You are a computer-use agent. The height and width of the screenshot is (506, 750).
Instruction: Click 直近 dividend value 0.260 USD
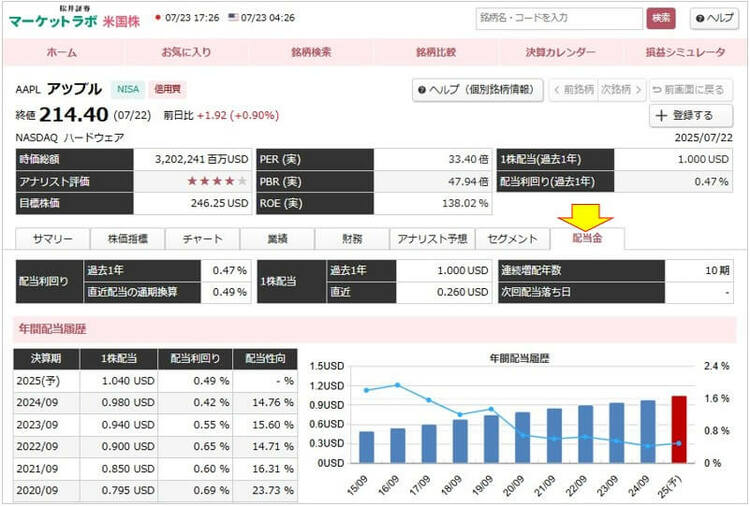pyautogui.click(x=463, y=292)
